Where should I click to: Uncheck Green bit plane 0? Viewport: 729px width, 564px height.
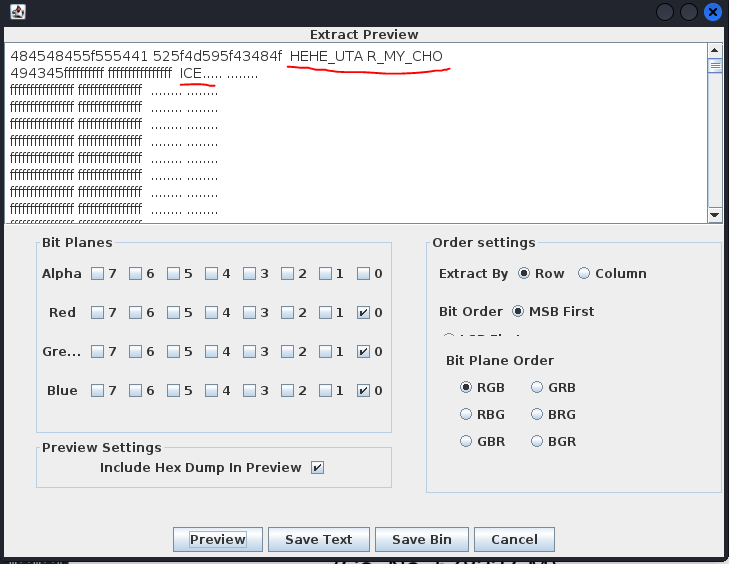[x=363, y=352]
